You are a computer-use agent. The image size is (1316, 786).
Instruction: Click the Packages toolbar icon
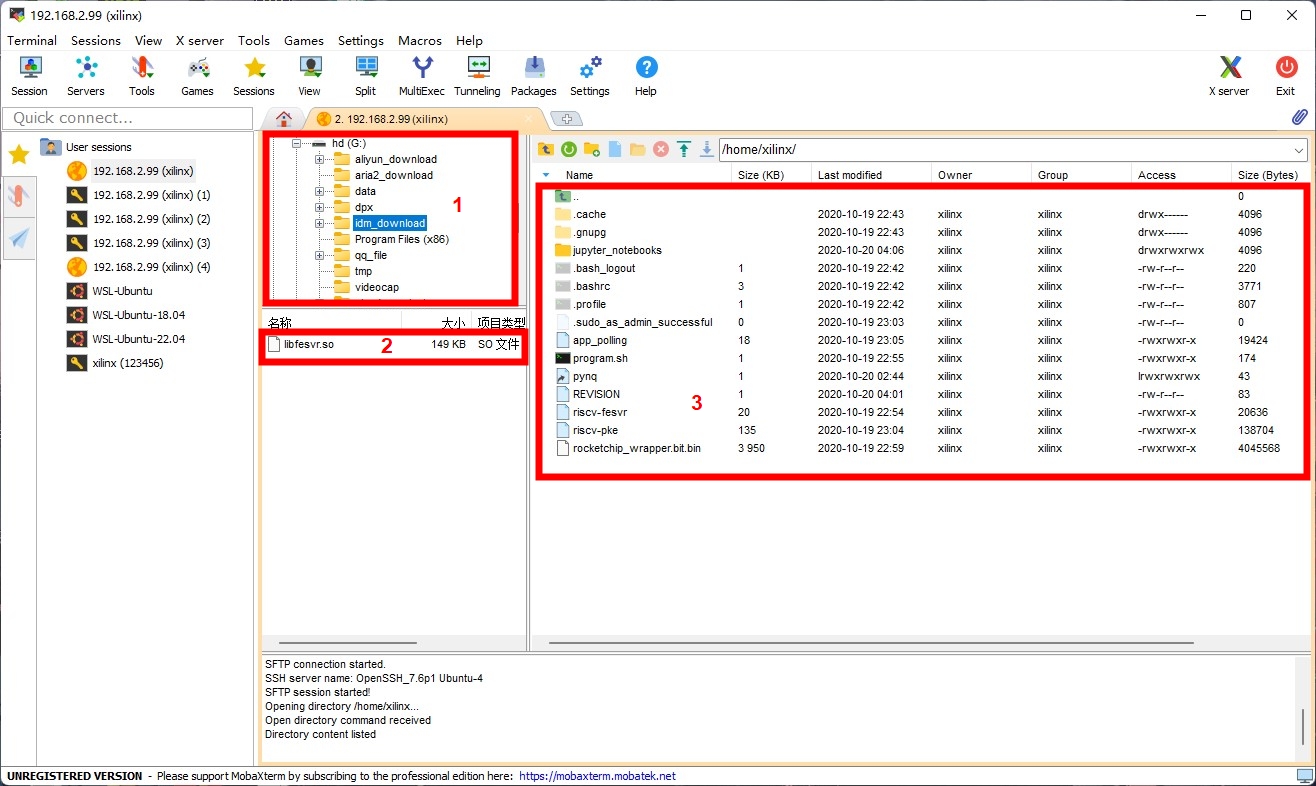coord(534,76)
